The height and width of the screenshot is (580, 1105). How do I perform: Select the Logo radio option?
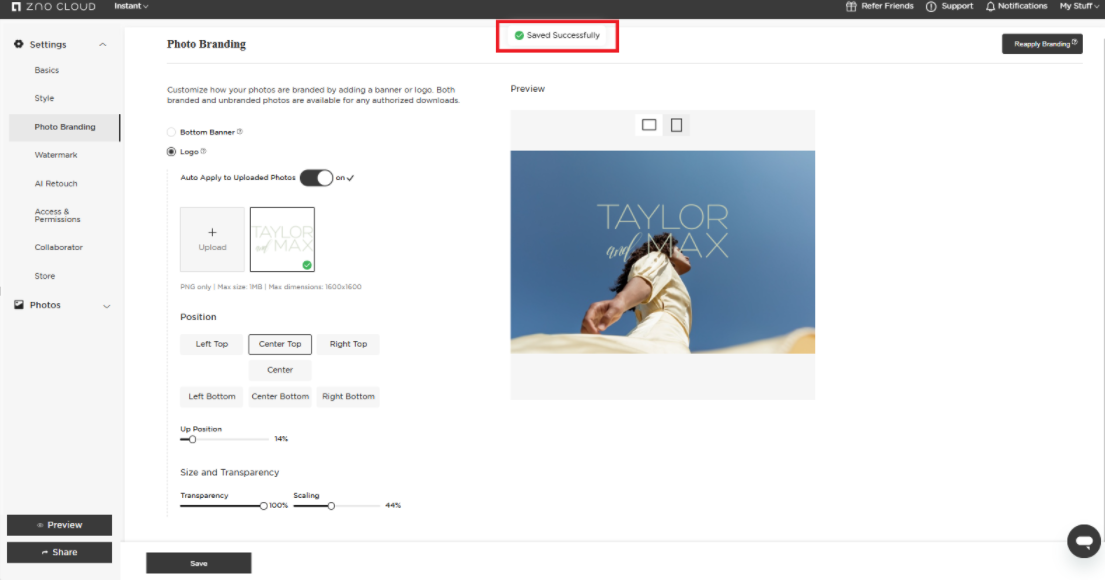(x=171, y=152)
